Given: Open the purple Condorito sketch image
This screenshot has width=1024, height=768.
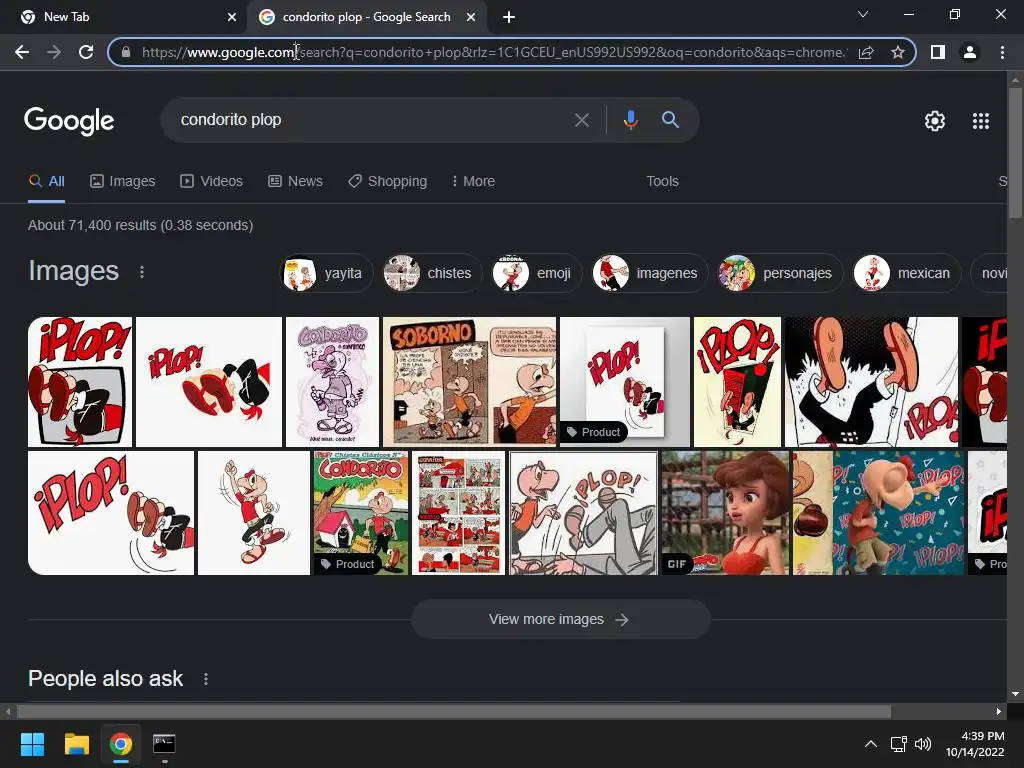Looking at the screenshot, I should click(332, 382).
